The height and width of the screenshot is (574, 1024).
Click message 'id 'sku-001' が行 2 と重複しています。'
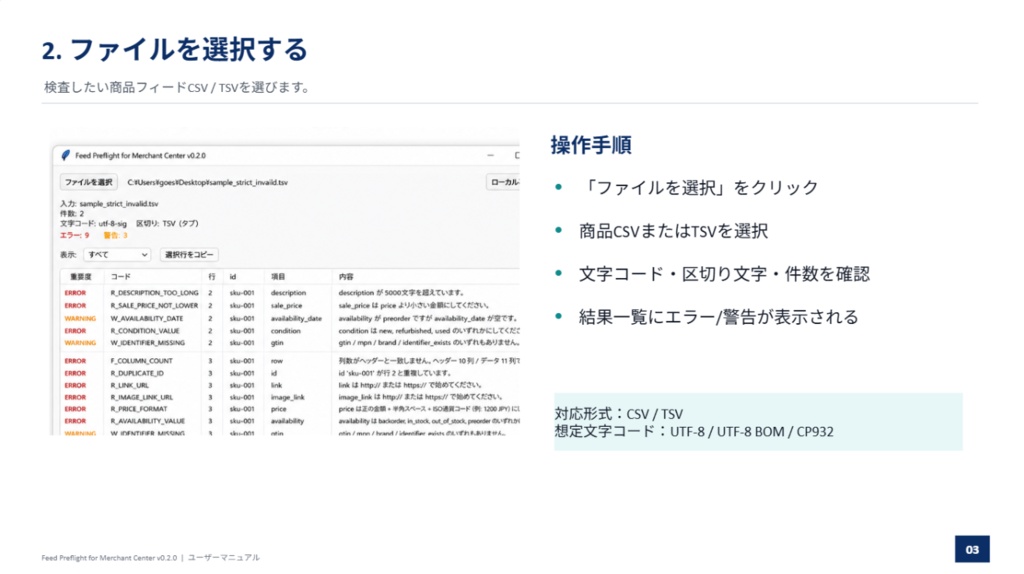(x=394, y=374)
